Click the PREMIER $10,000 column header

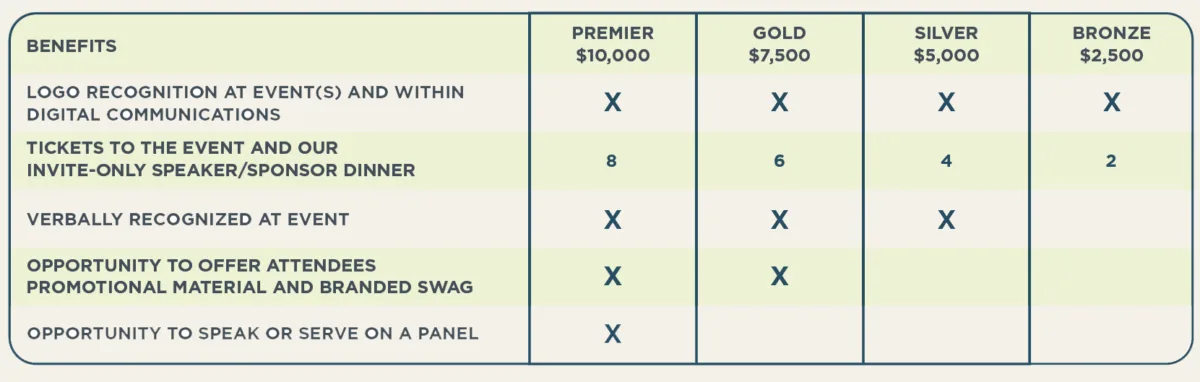tap(612, 45)
